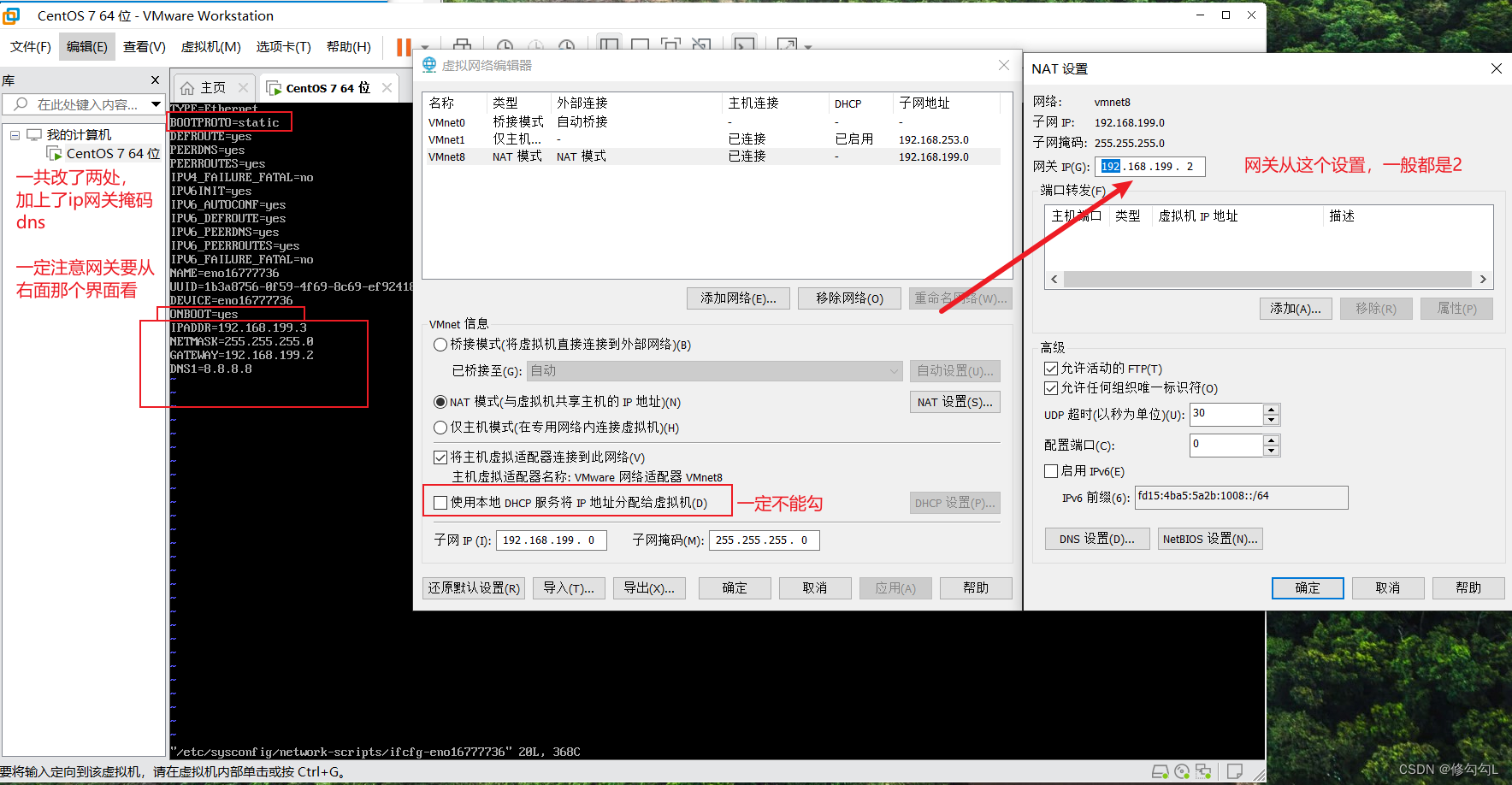Click the 添加网络(E)... button
Viewport: 1512px width, 785px height.
(738, 298)
